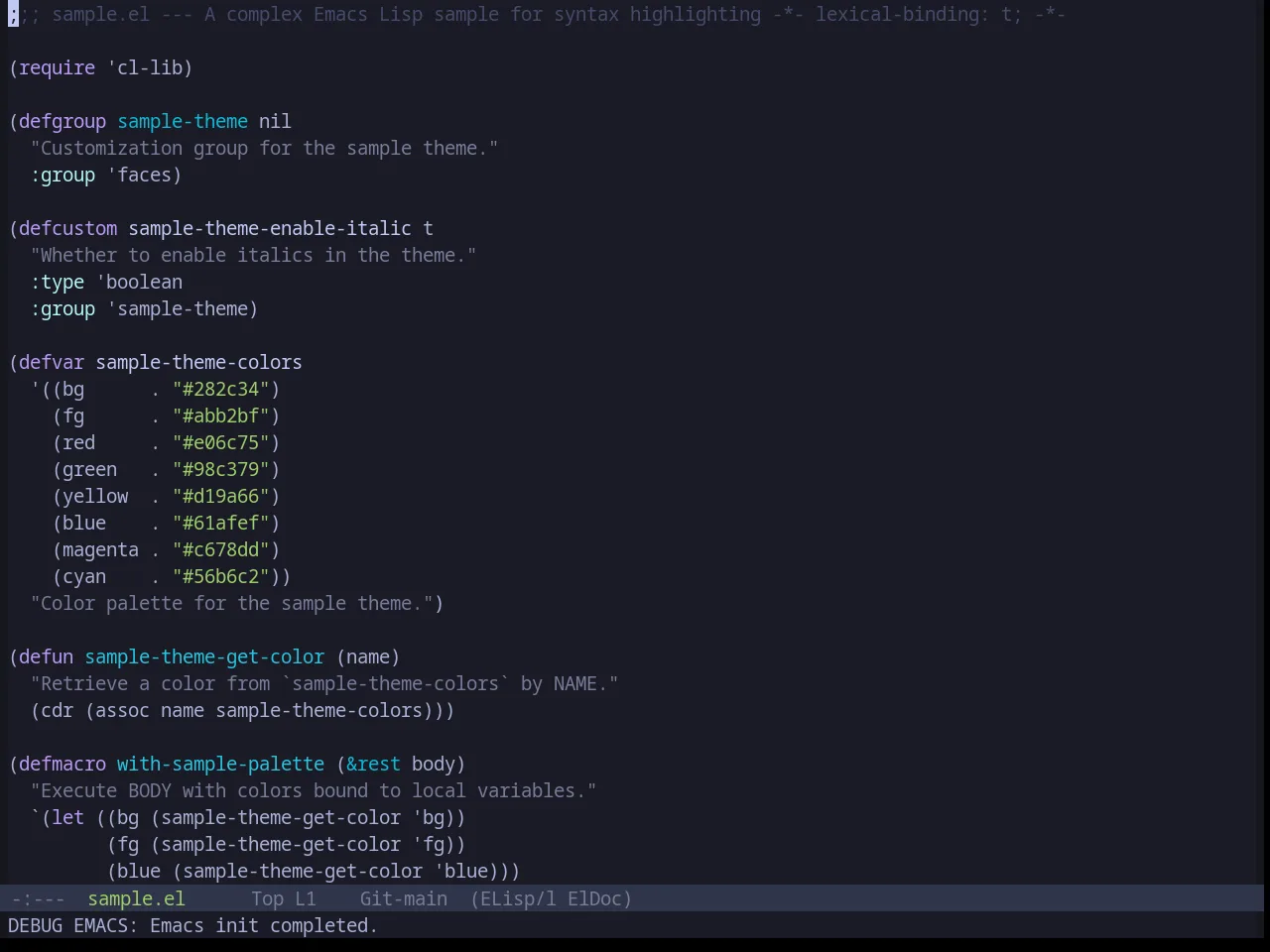Viewport: 1270px width, 952px height.
Task: Click the ':group' keyword before 'faces
Action: 63,175
